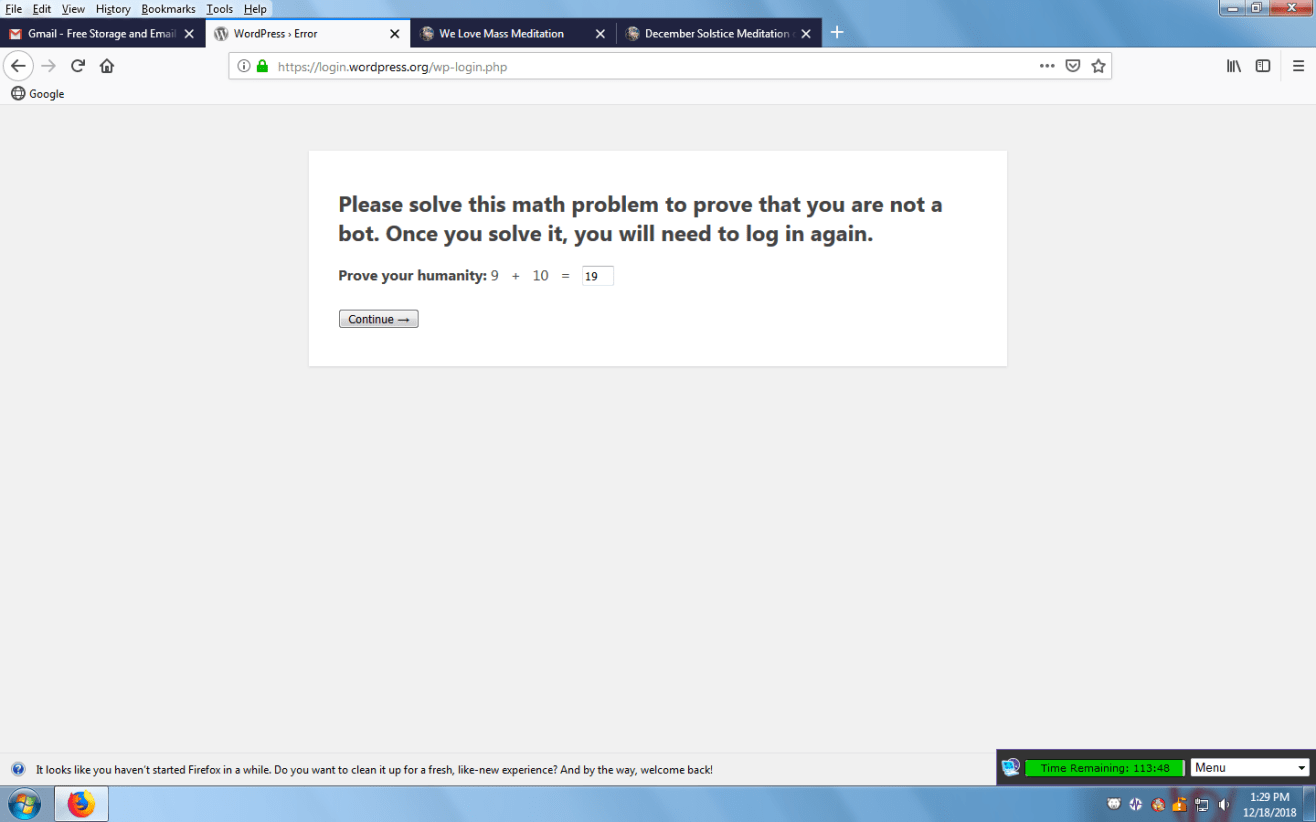
Task: Open the Google bookmark link
Action: pyautogui.click(x=38, y=94)
